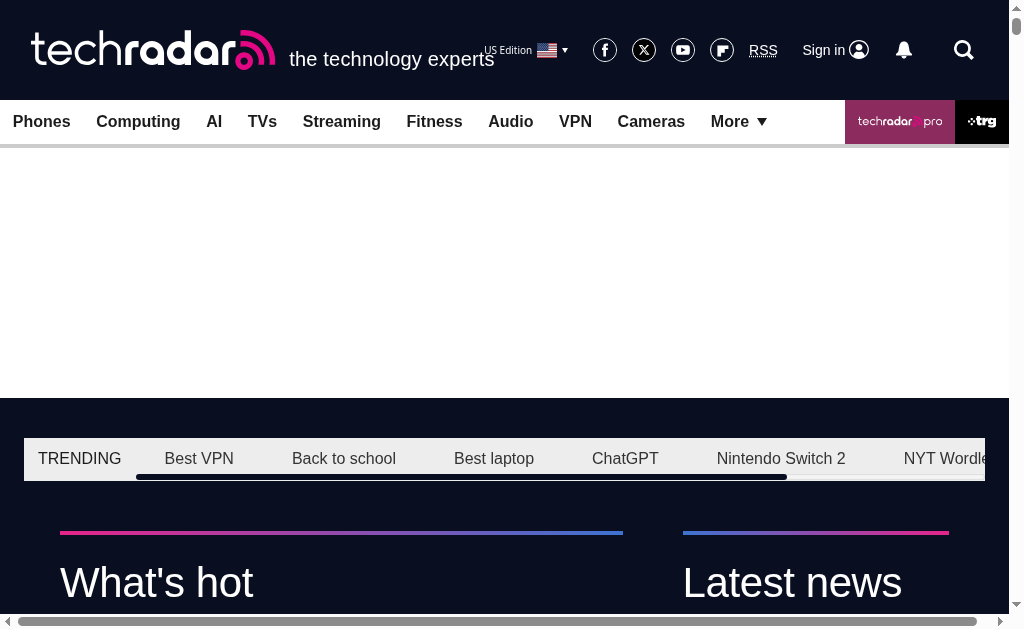Open TechRadar's Flipboard icon
This screenshot has width=1024, height=629.
(722, 50)
